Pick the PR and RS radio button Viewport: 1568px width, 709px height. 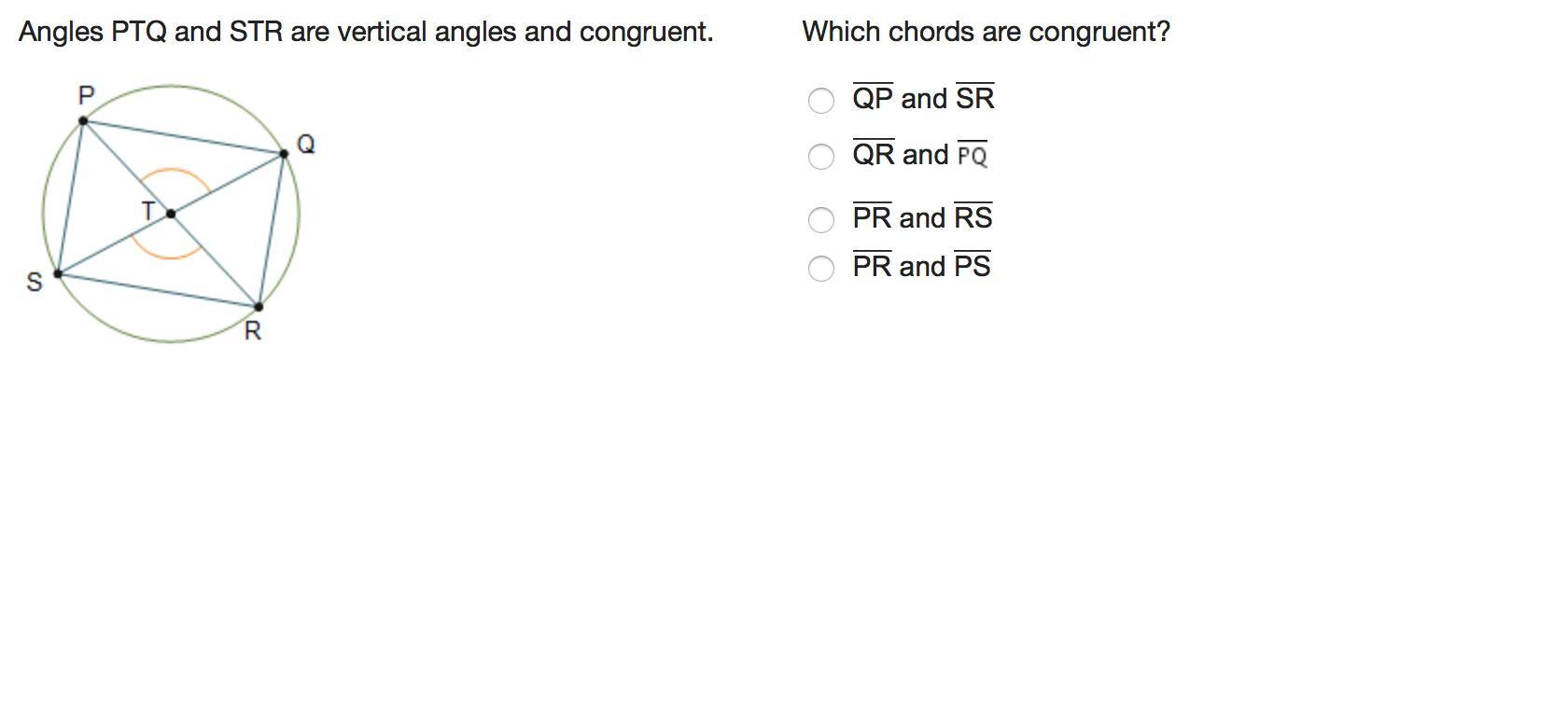click(x=820, y=220)
